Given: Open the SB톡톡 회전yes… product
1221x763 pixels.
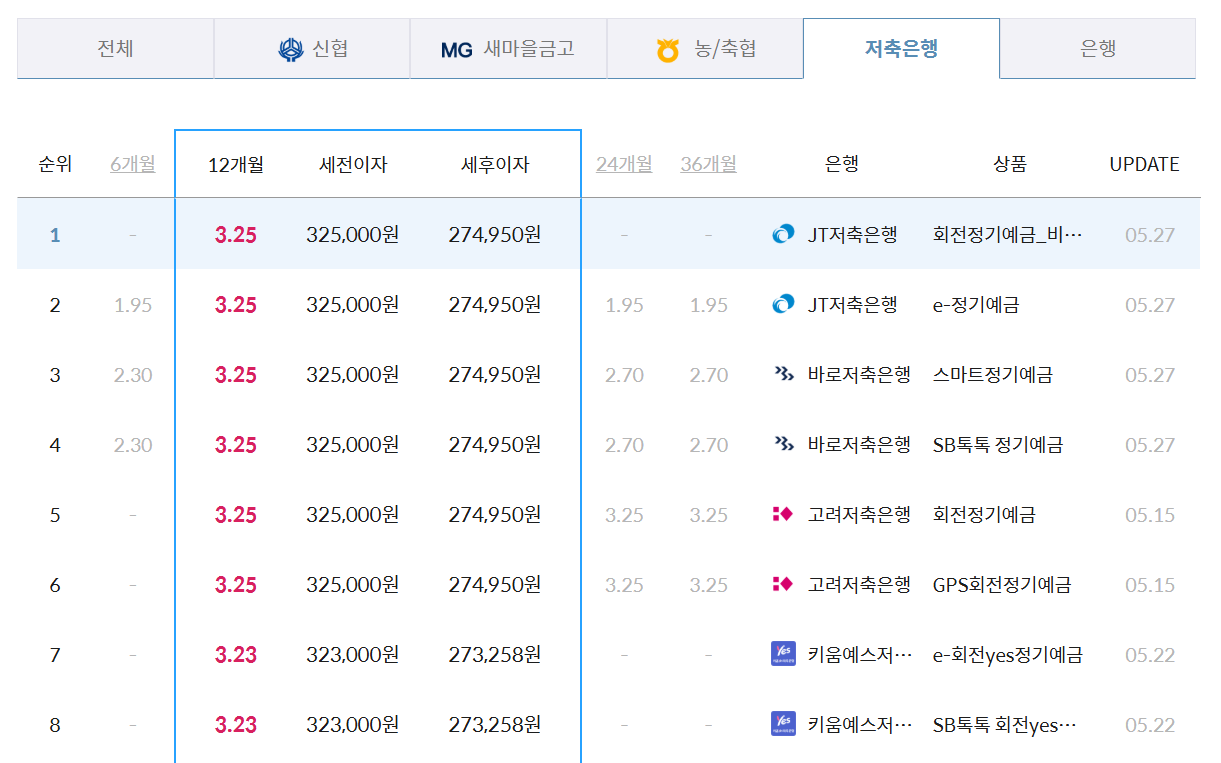Looking at the screenshot, I should [x=1004, y=724].
